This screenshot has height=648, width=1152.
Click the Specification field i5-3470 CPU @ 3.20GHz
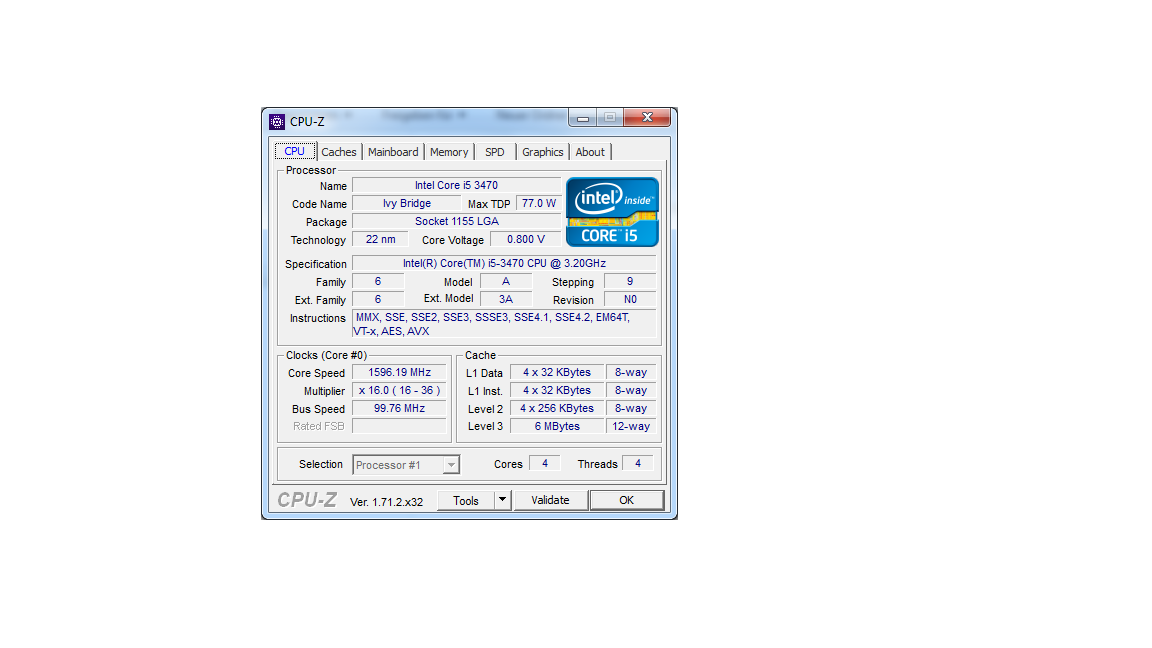[504, 263]
